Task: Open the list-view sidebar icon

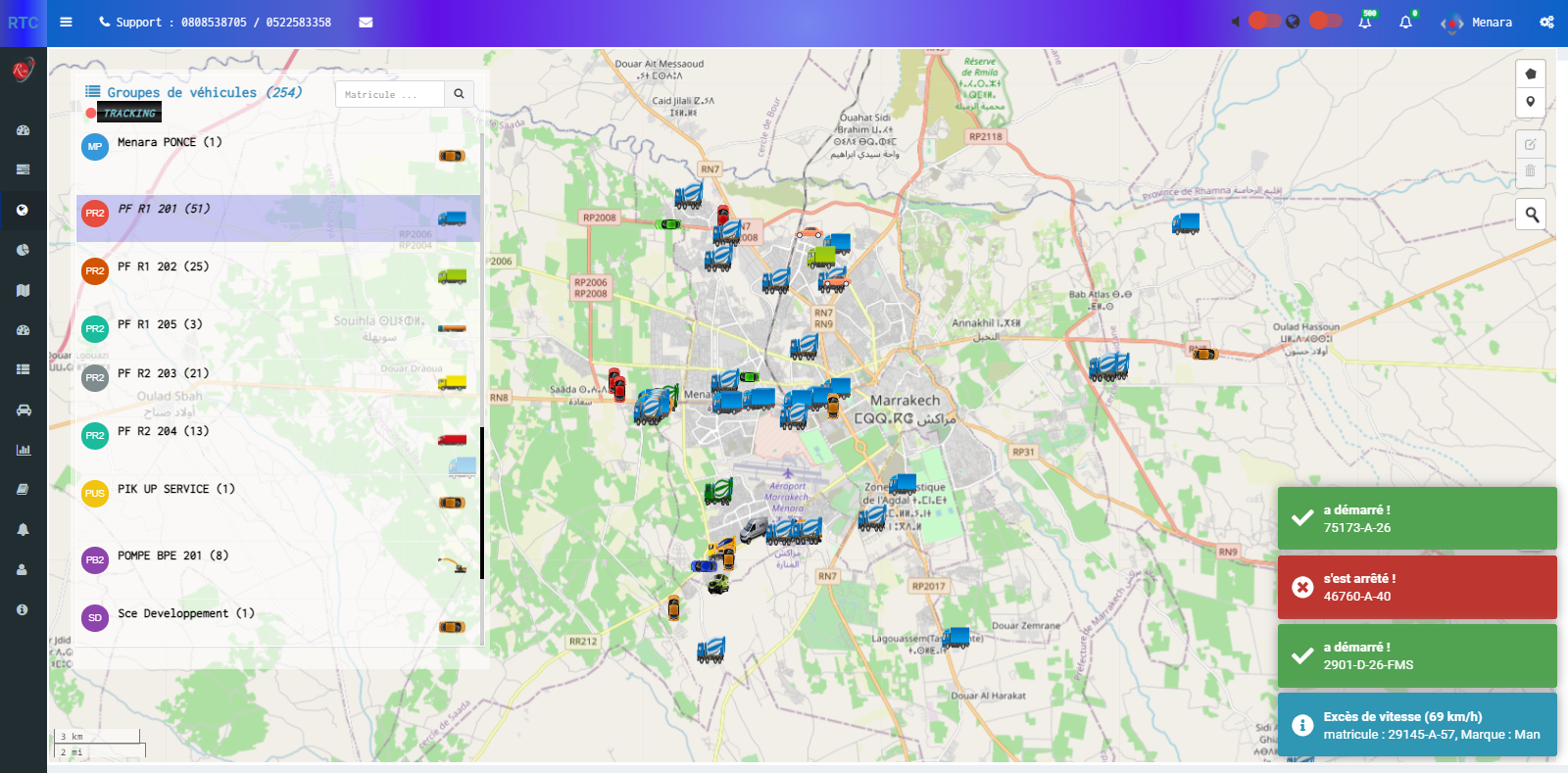Action: (x=23, y=369)
